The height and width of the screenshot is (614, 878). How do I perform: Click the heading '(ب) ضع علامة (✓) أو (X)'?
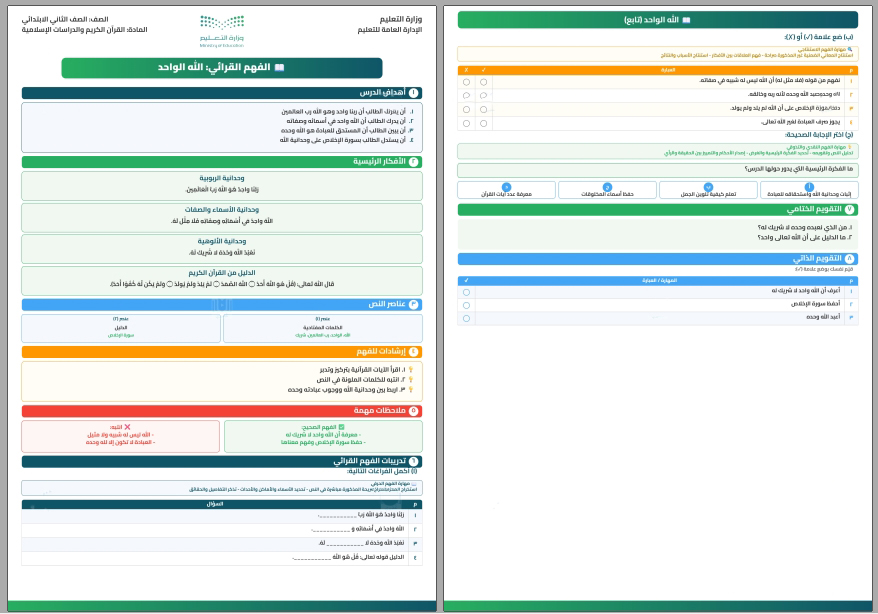818,37
